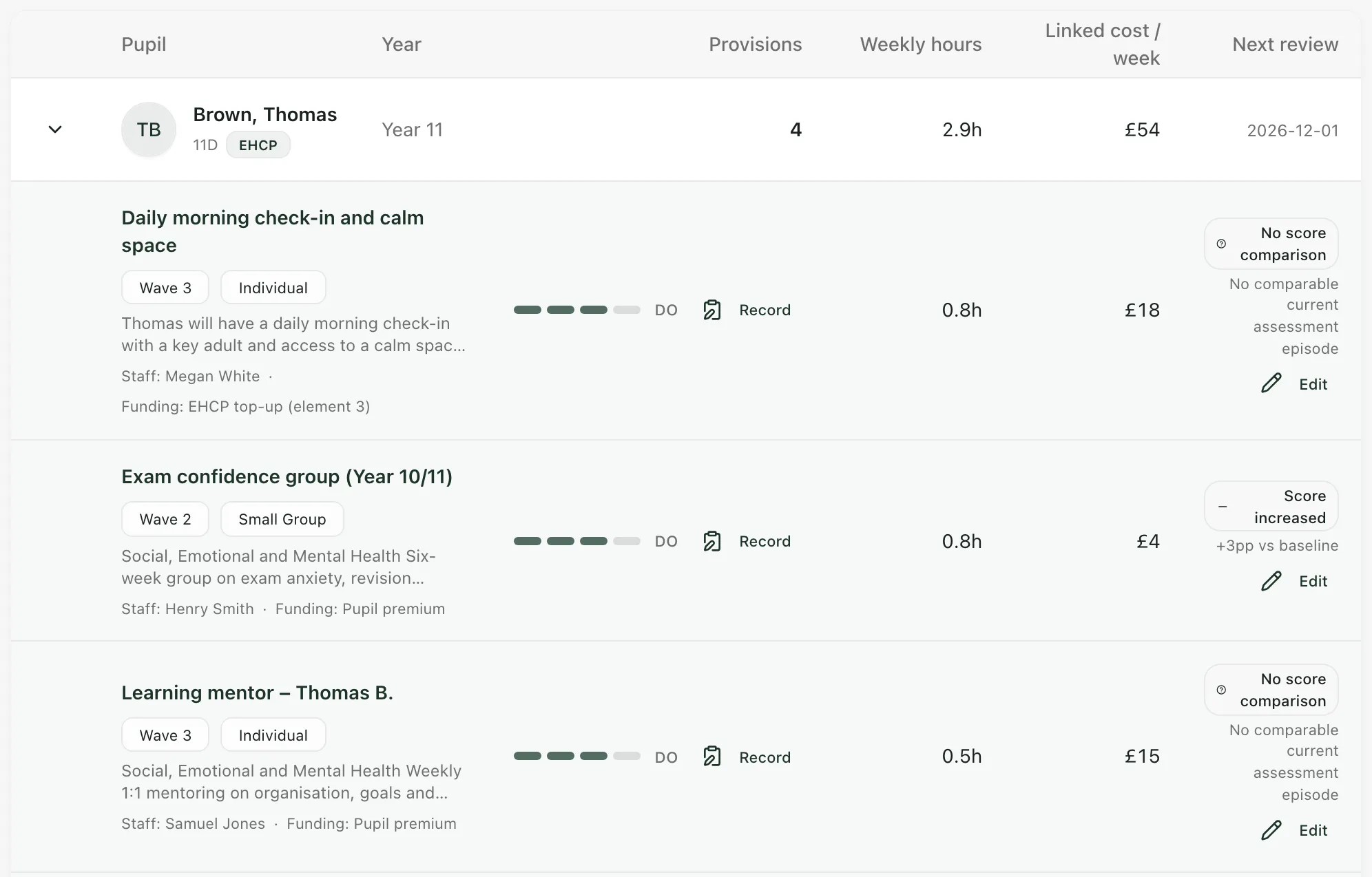Image resolution: width=1372 pixels, height=877 pixels.
Task: Click the Wave 3 tag on Daily morning check-in
Action: tap(165, 288)
